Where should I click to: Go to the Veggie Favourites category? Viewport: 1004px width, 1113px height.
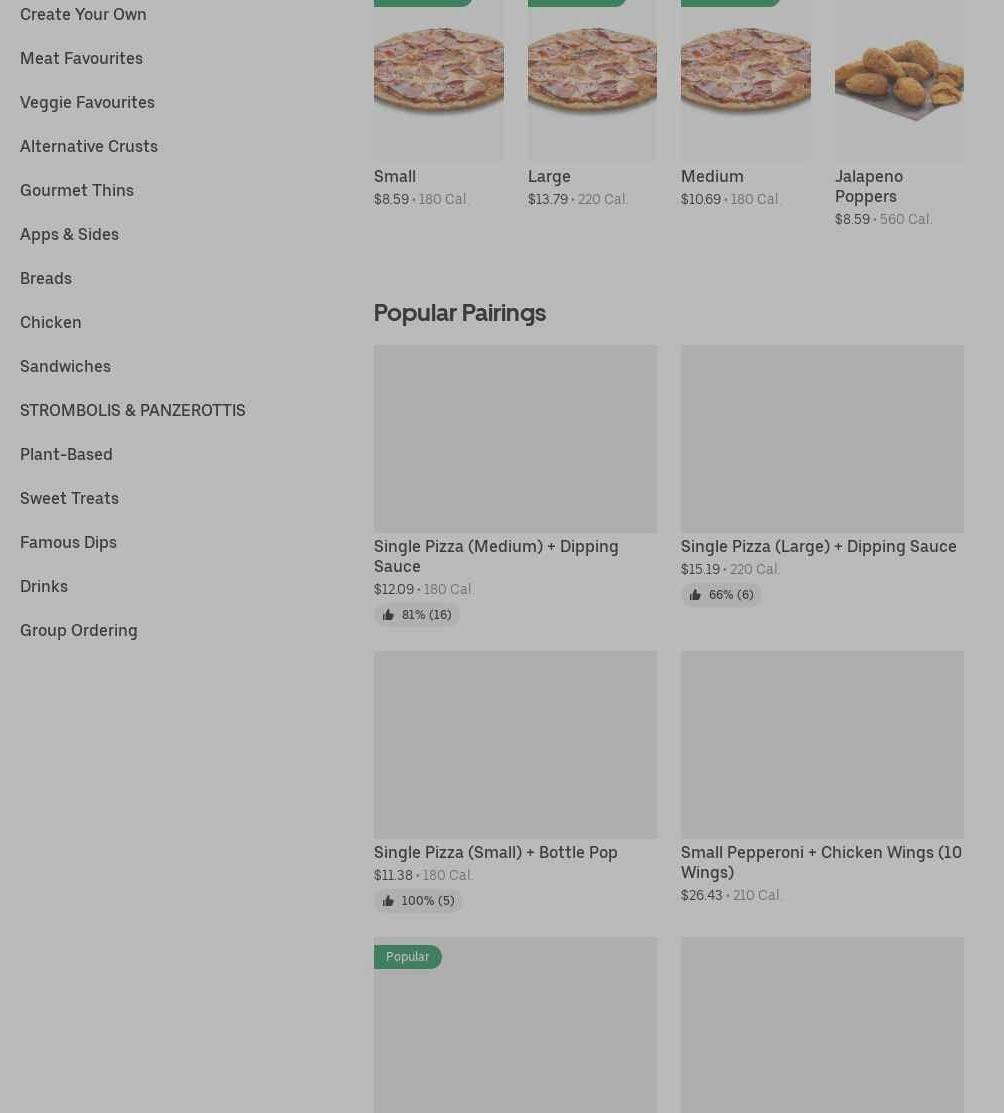[87, 102]
